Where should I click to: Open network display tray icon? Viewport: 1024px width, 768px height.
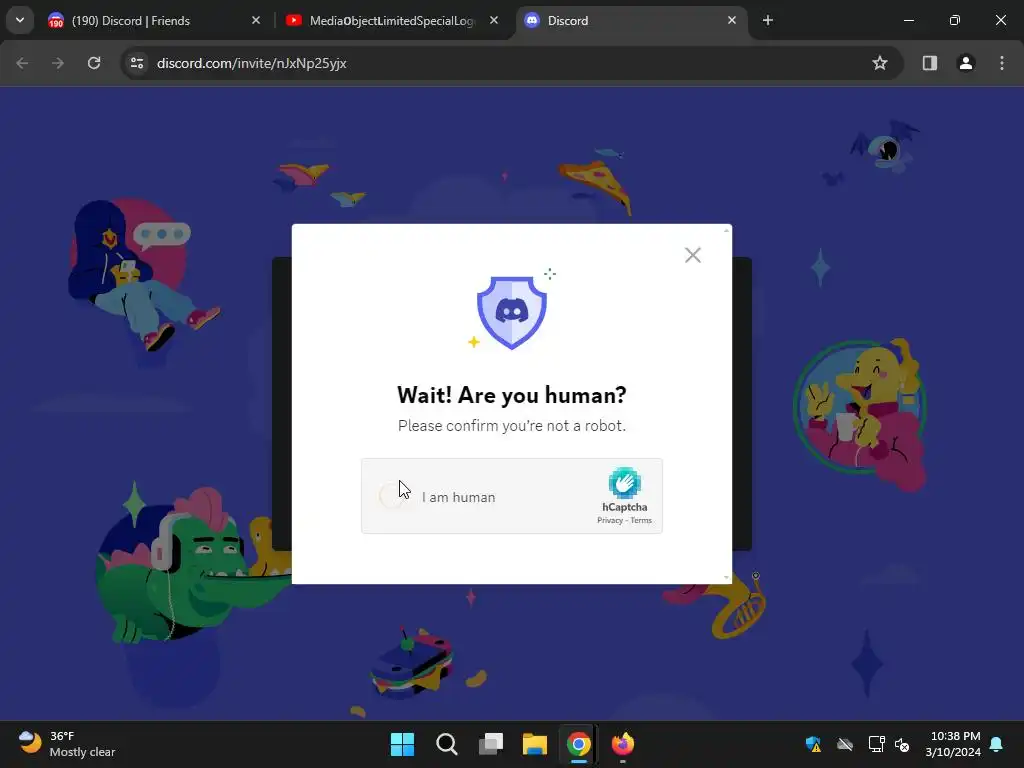pyautogui.click(x=876, y=744)
